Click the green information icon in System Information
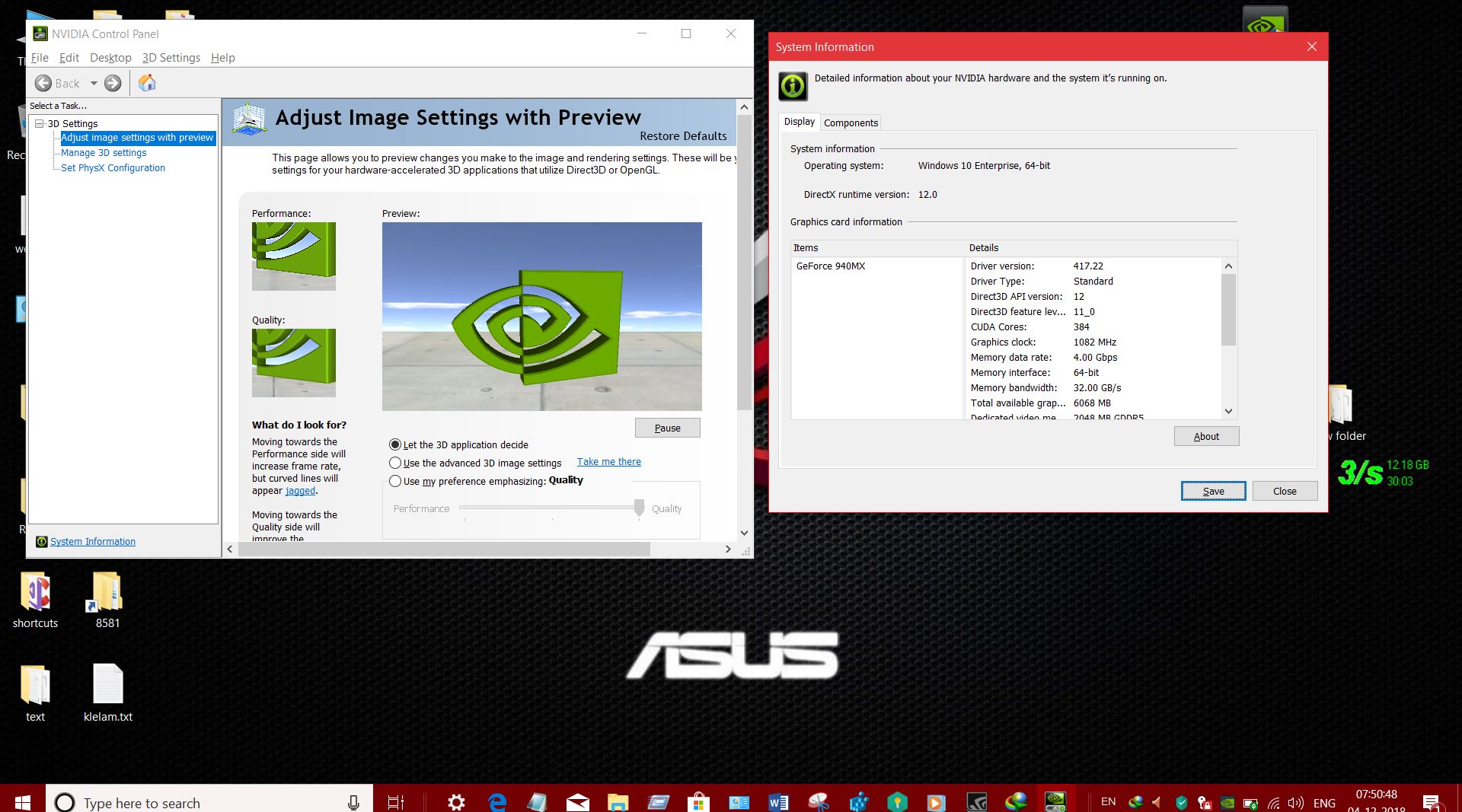This screenshot has height=812, width=1462. (793, 86)
